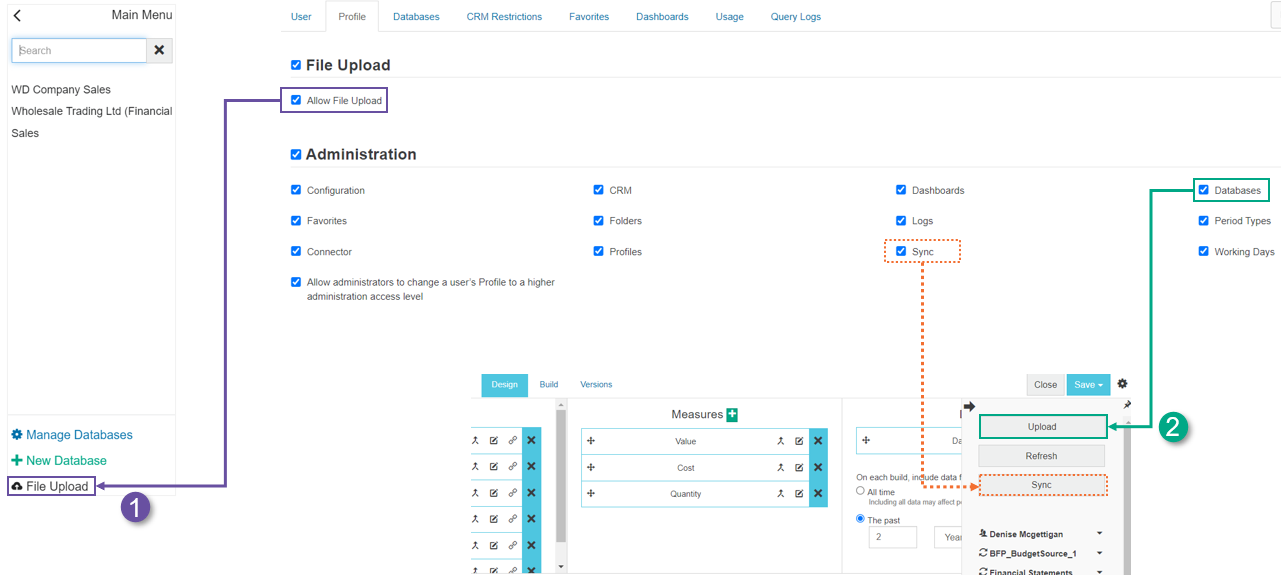The image size is (1281, 575).
Task: Click the move handle on Quantity measure
Action: [x=591, y=494]
